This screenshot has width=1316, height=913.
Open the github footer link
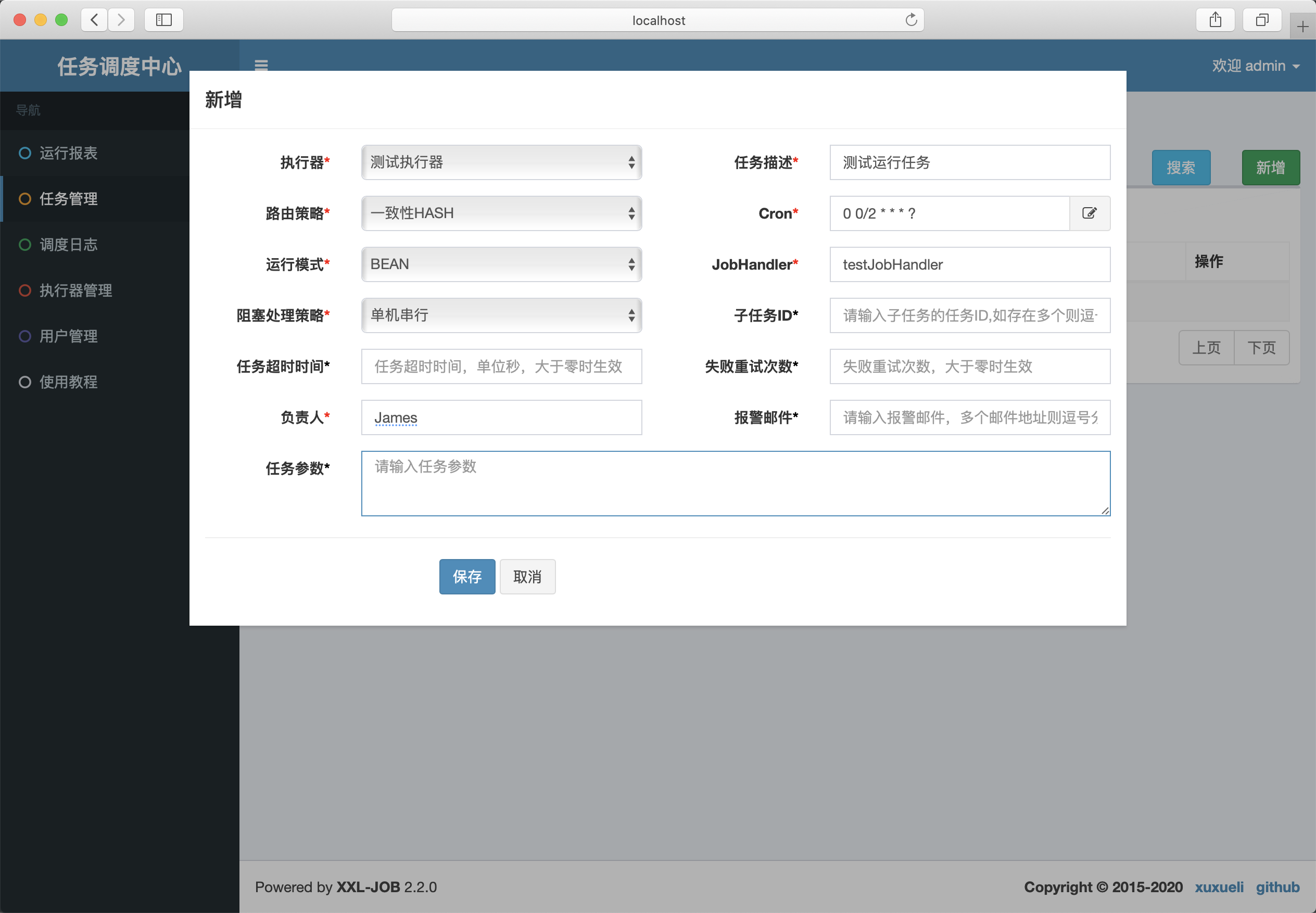point(1277,887)
